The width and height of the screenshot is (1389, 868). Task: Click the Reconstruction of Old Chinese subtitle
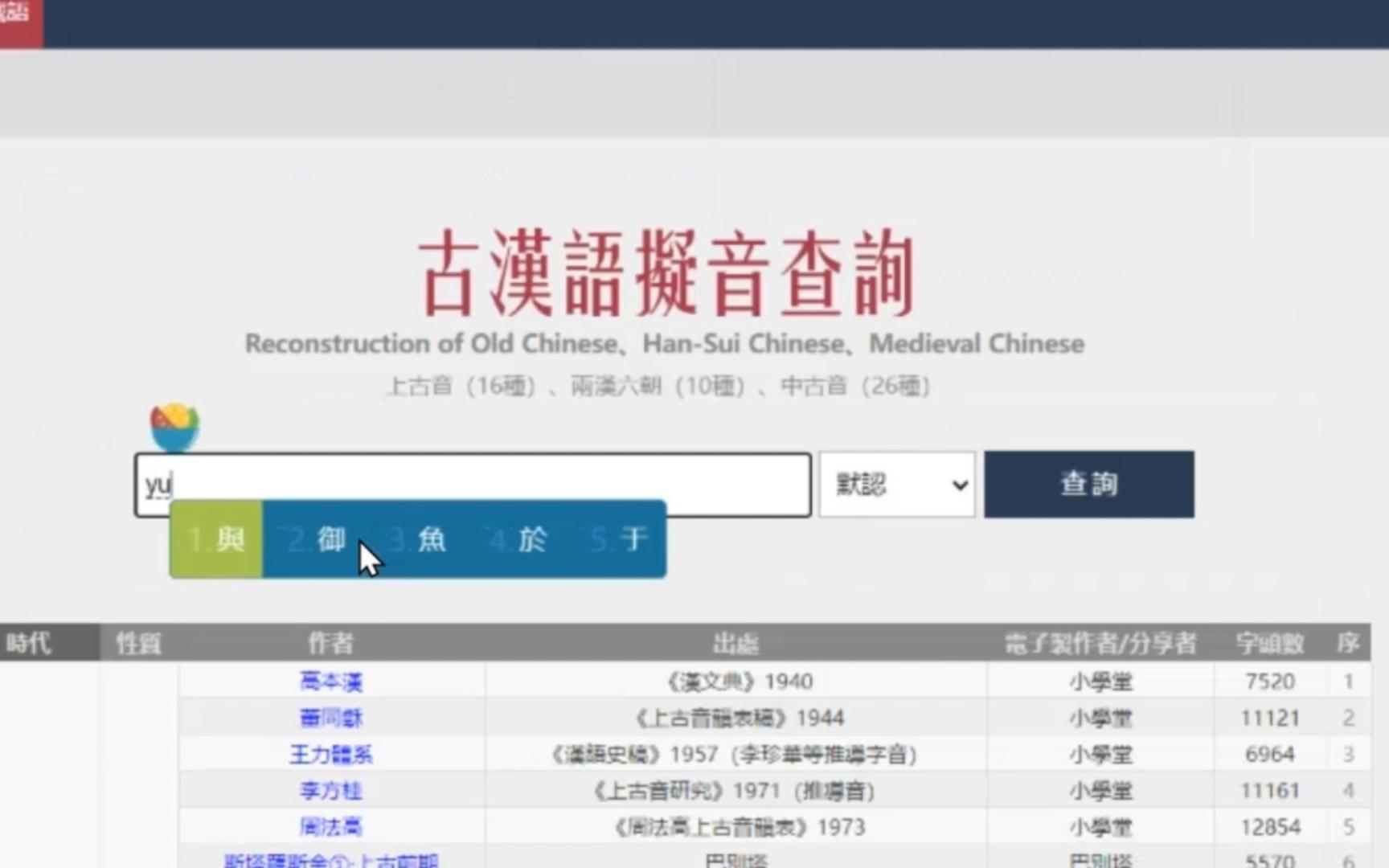point(665,344)
